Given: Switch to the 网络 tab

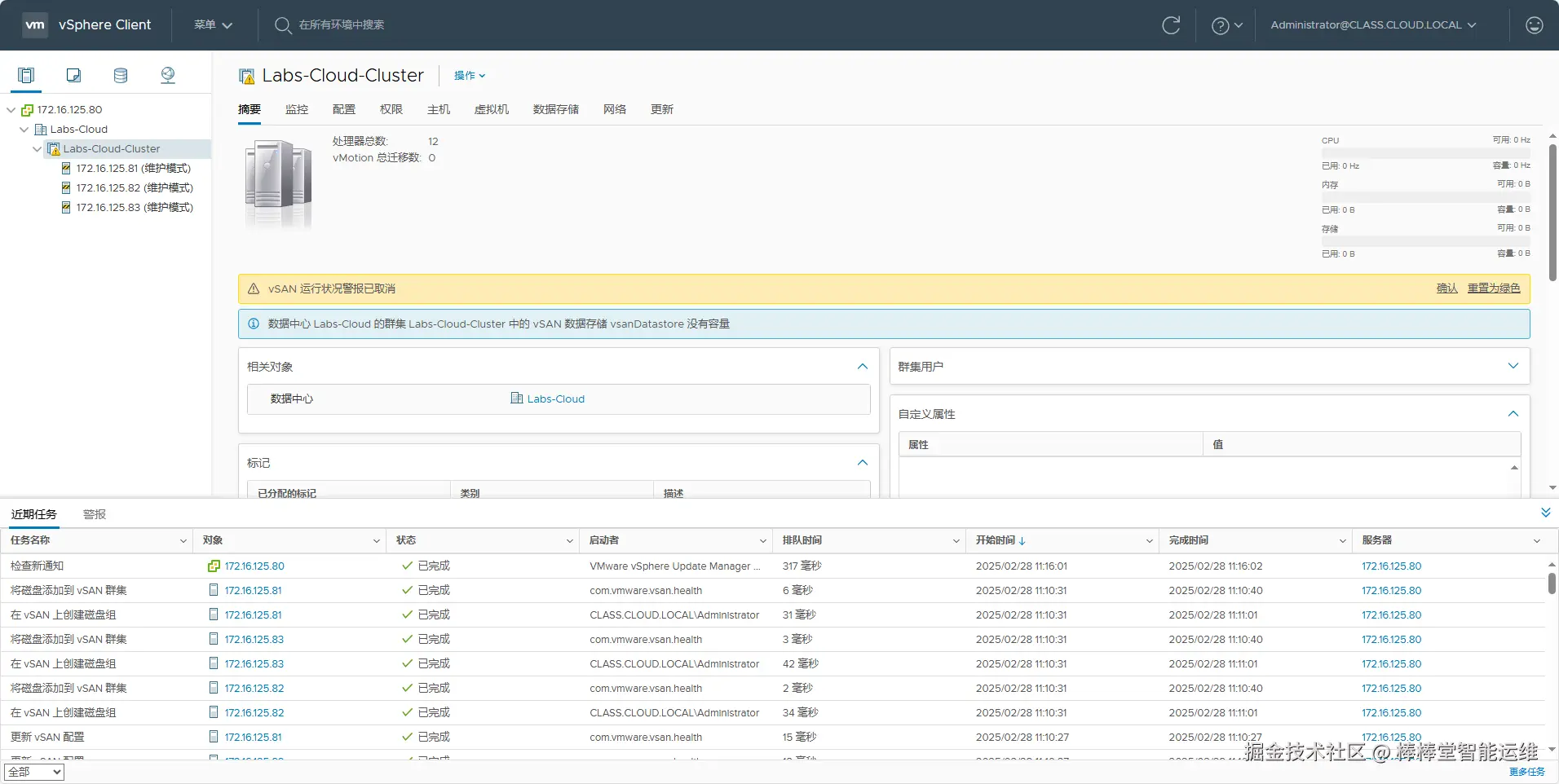Looking at the screenshot, I should 615,109.
